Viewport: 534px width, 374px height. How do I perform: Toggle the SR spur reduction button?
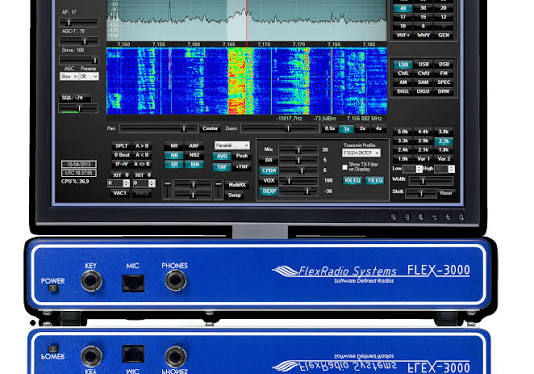click(174, 165)
